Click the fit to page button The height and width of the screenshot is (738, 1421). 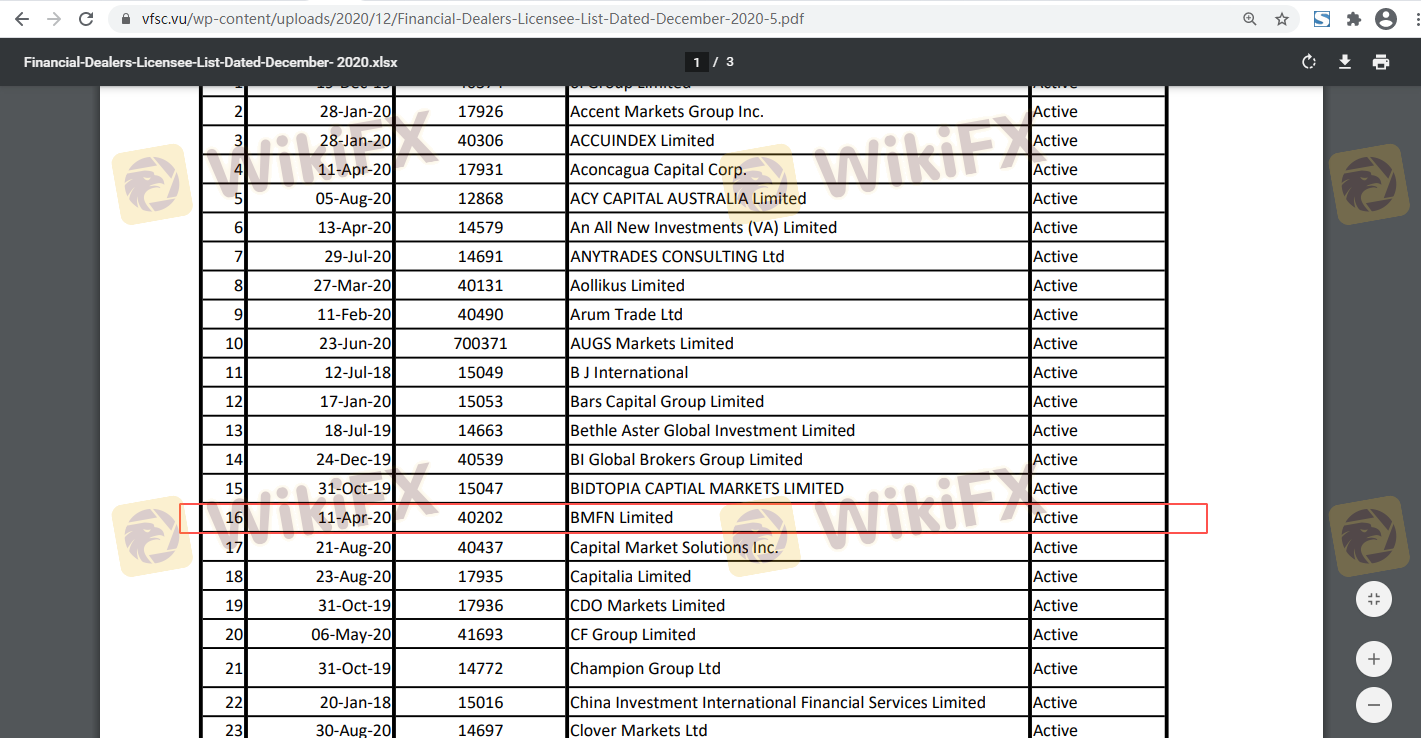pos(1373,599)
